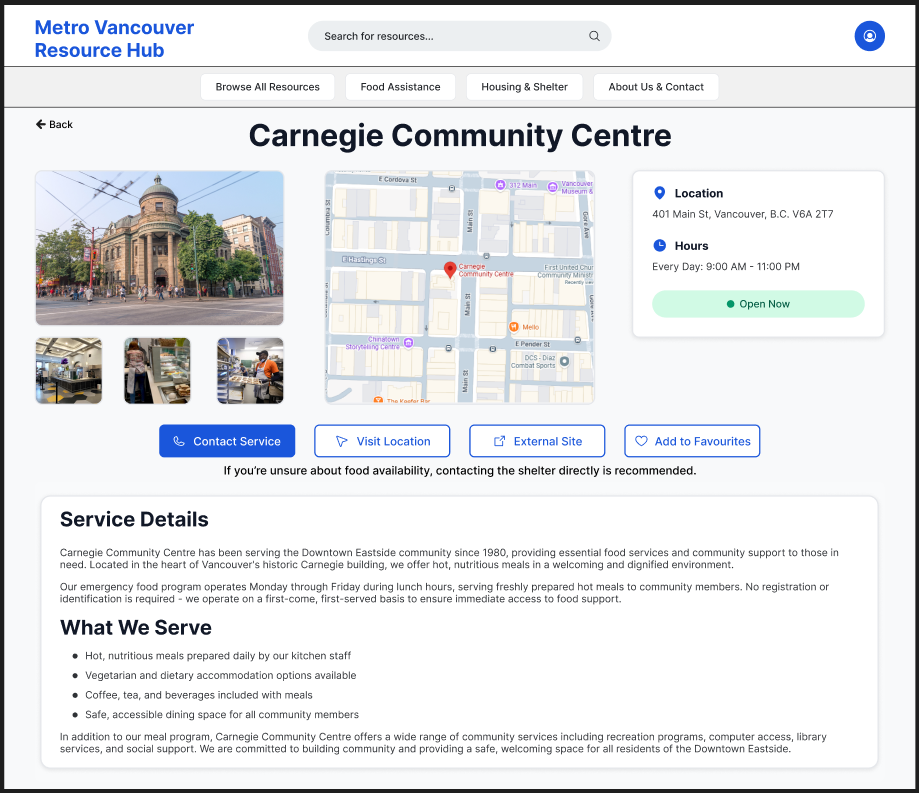View the food display counter thumbnail
The image size is (919, 793).
point(157,370)
